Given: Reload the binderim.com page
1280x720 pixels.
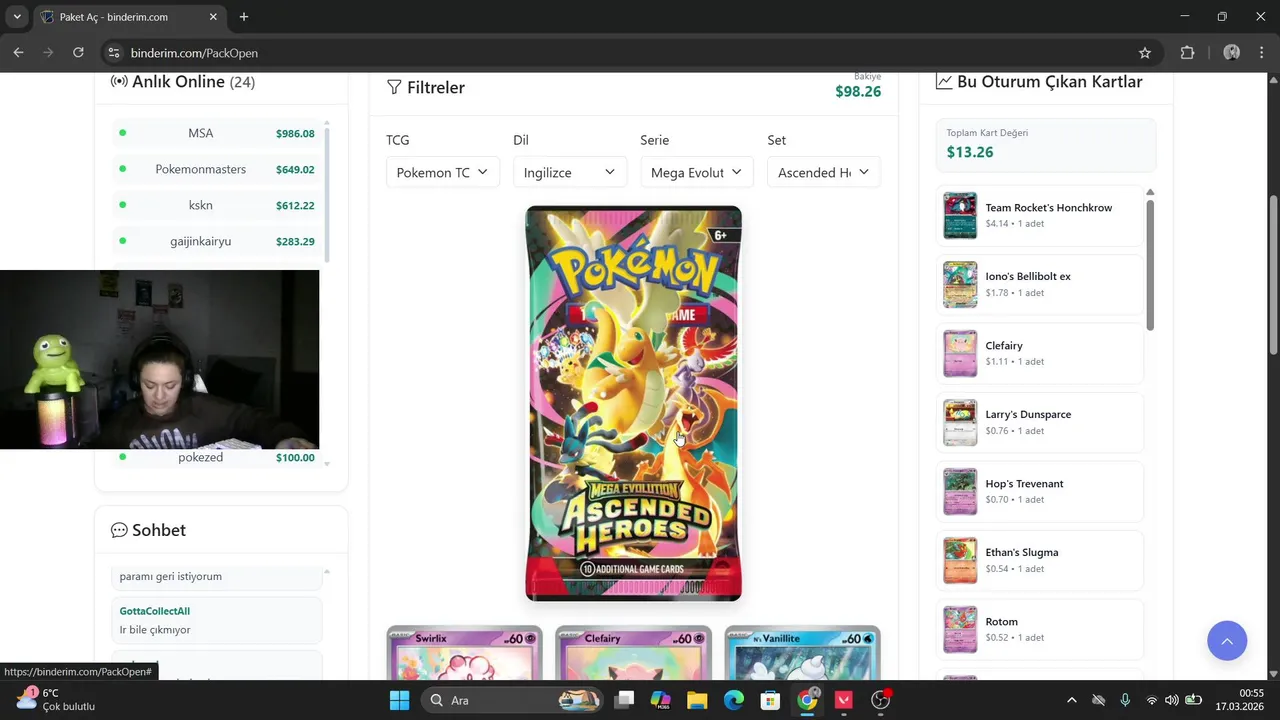Looking at the screenshot, I should (x=78, y=53).
